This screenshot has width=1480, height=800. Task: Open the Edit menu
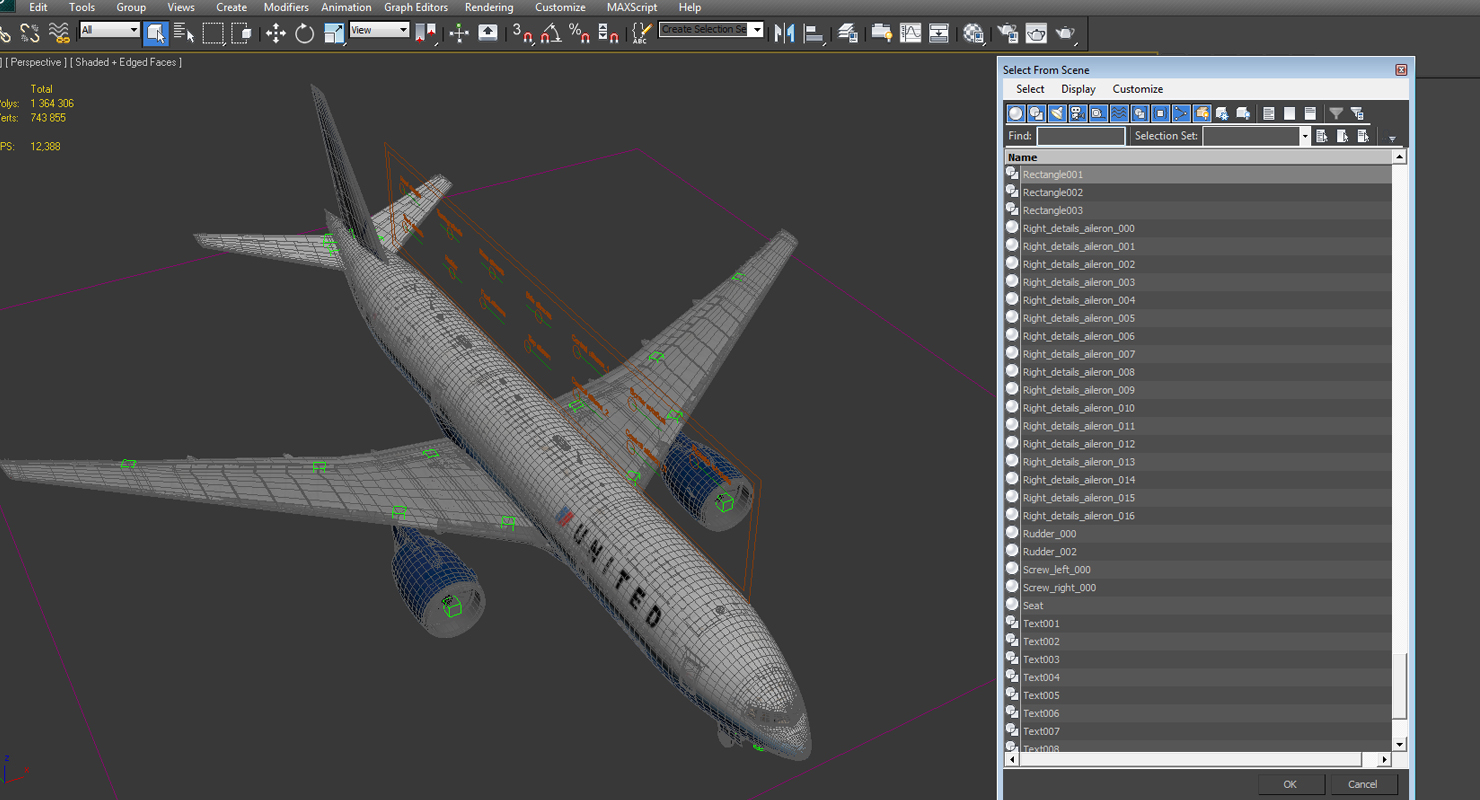click(x=38, y=7)
